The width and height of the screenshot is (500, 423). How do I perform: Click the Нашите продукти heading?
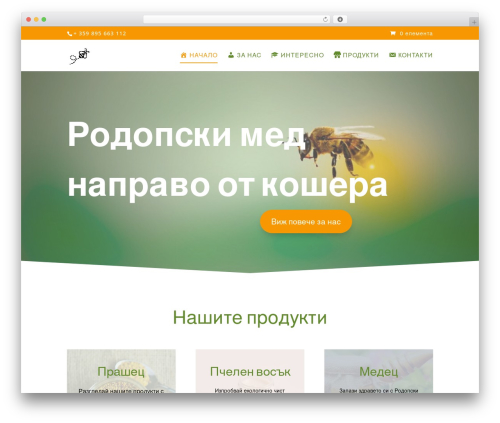[x=250, y=317]
